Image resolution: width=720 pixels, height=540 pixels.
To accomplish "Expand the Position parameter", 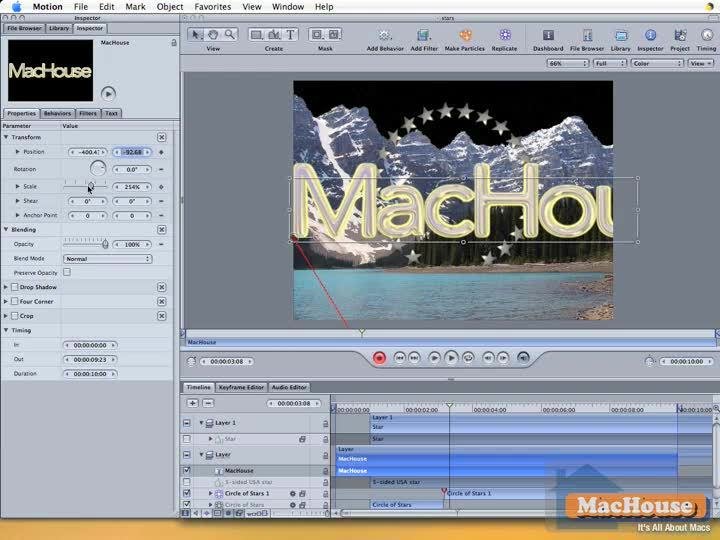I will coord(17,152).
